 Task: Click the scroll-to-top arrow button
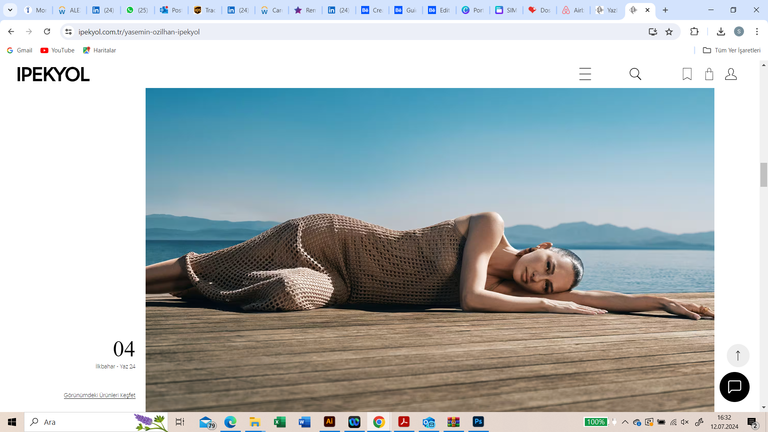(x=738, y=355)
